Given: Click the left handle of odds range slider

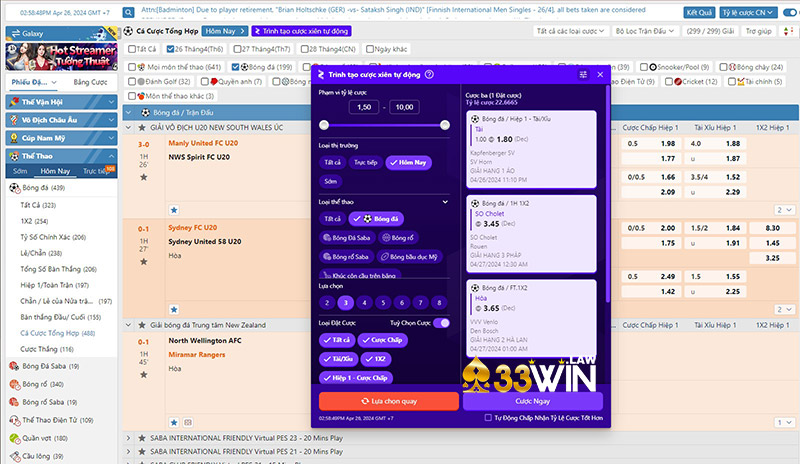Looking at the screenshot, I should point(324,125).
